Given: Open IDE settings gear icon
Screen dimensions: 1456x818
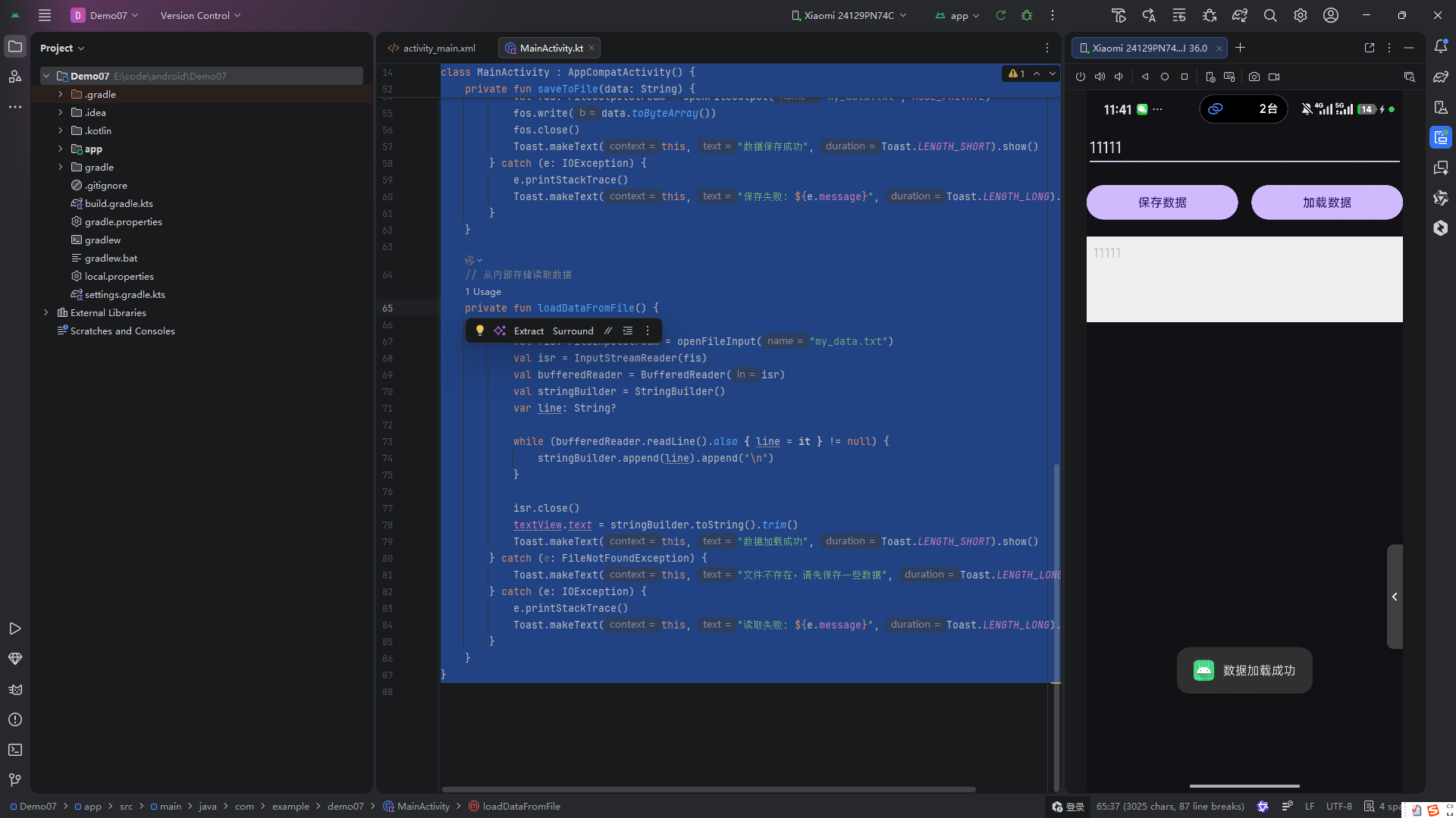Looking at the screenshot, I should coord(1301,15).
